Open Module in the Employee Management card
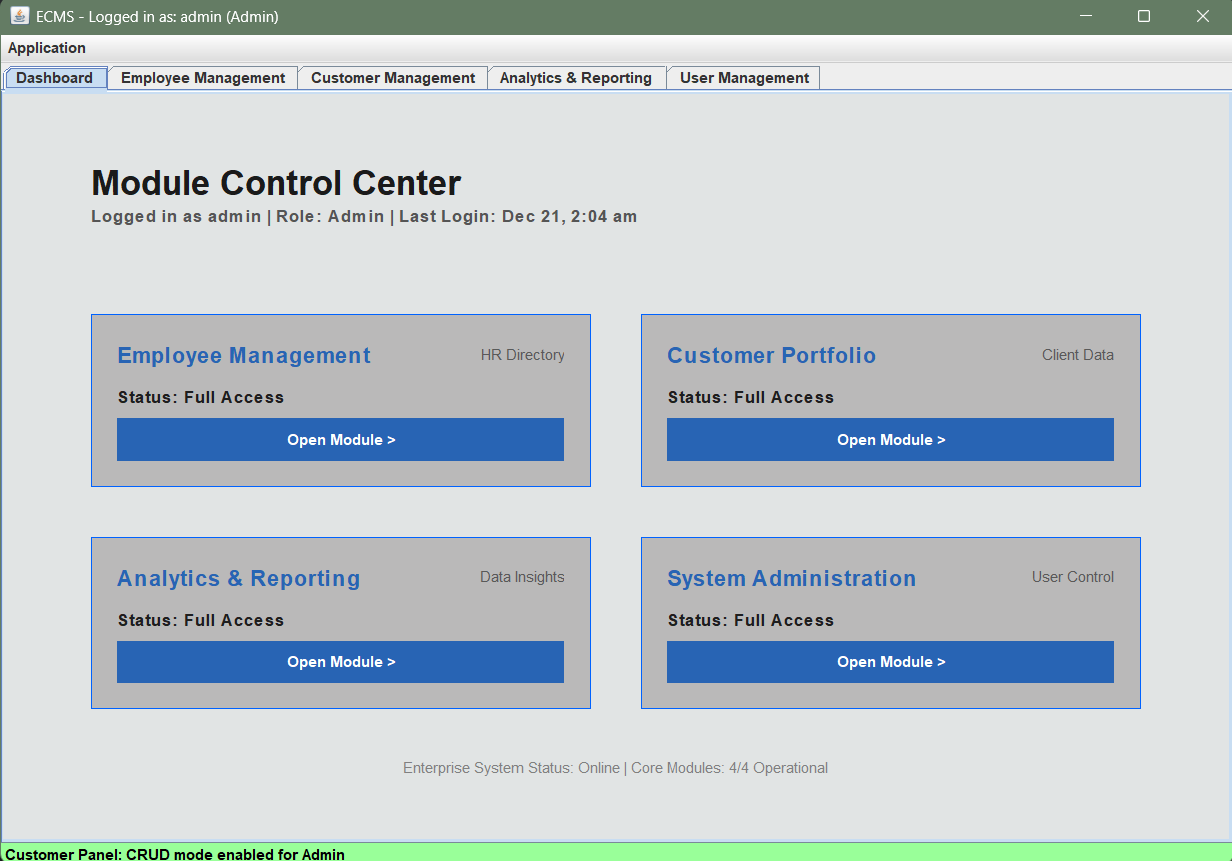The width and height of the screenshot is (1232, 861). pos(340,440)
